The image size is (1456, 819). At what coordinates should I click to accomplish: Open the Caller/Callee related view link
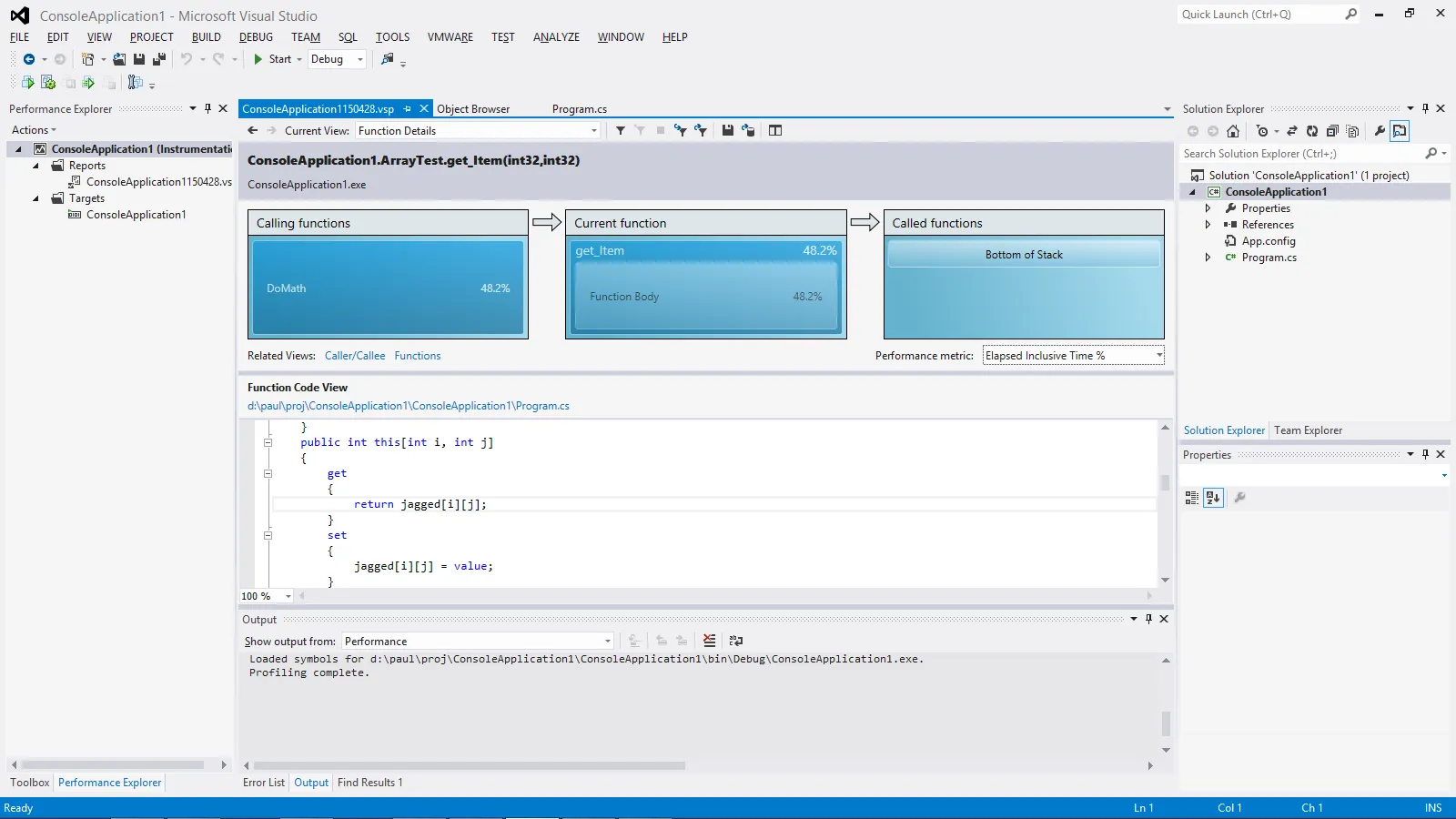(355, 356)
